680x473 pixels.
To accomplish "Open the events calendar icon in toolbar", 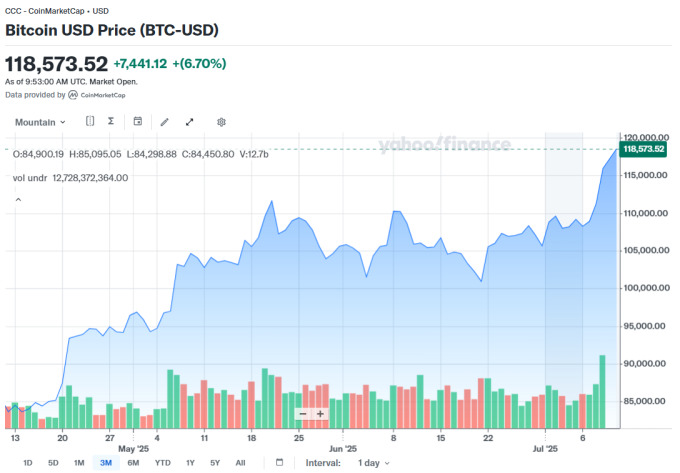I will coord(137,121).
